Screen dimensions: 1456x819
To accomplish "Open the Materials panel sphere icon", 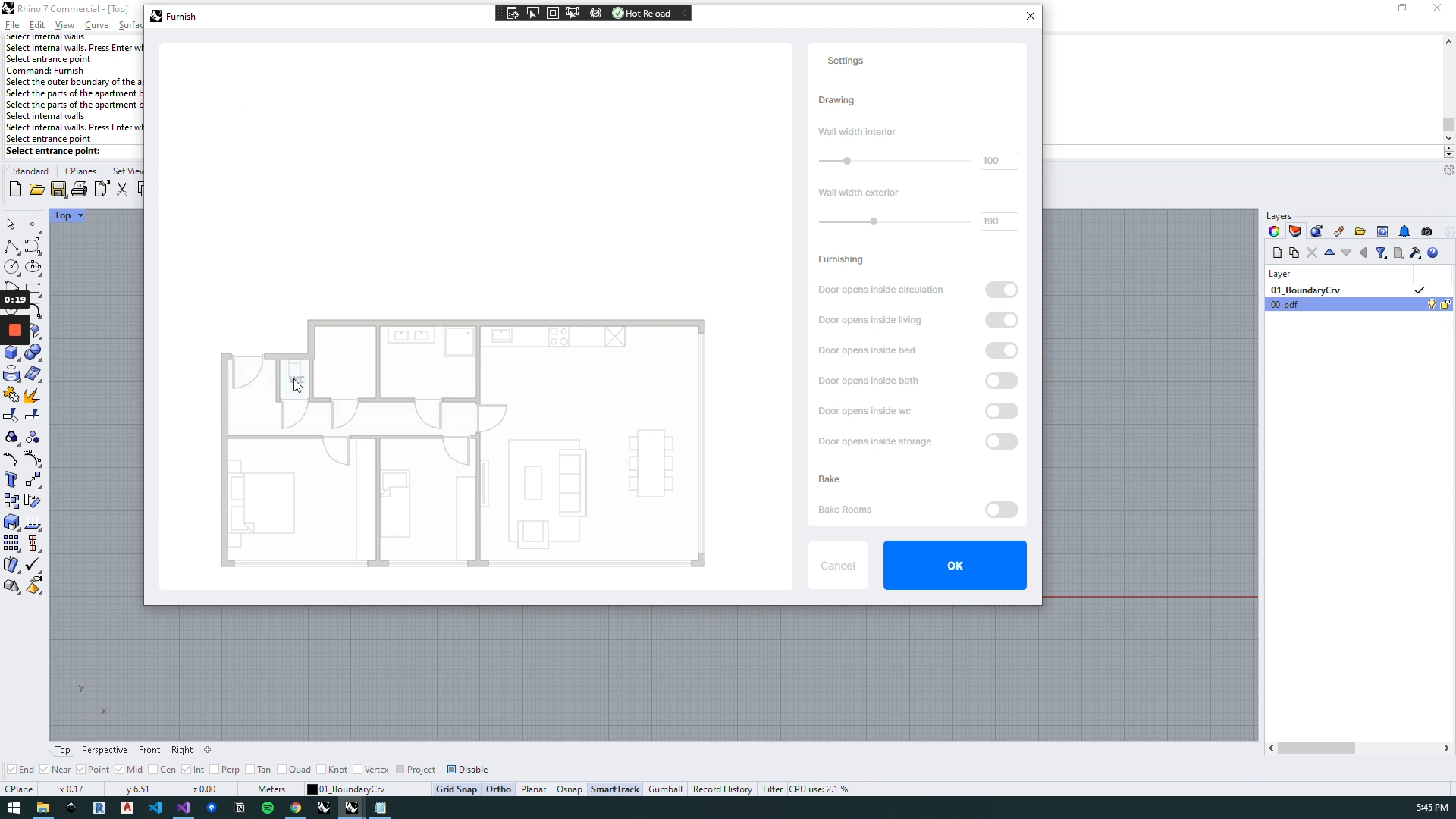I will pyautogui.click(x=1316, y=232).
